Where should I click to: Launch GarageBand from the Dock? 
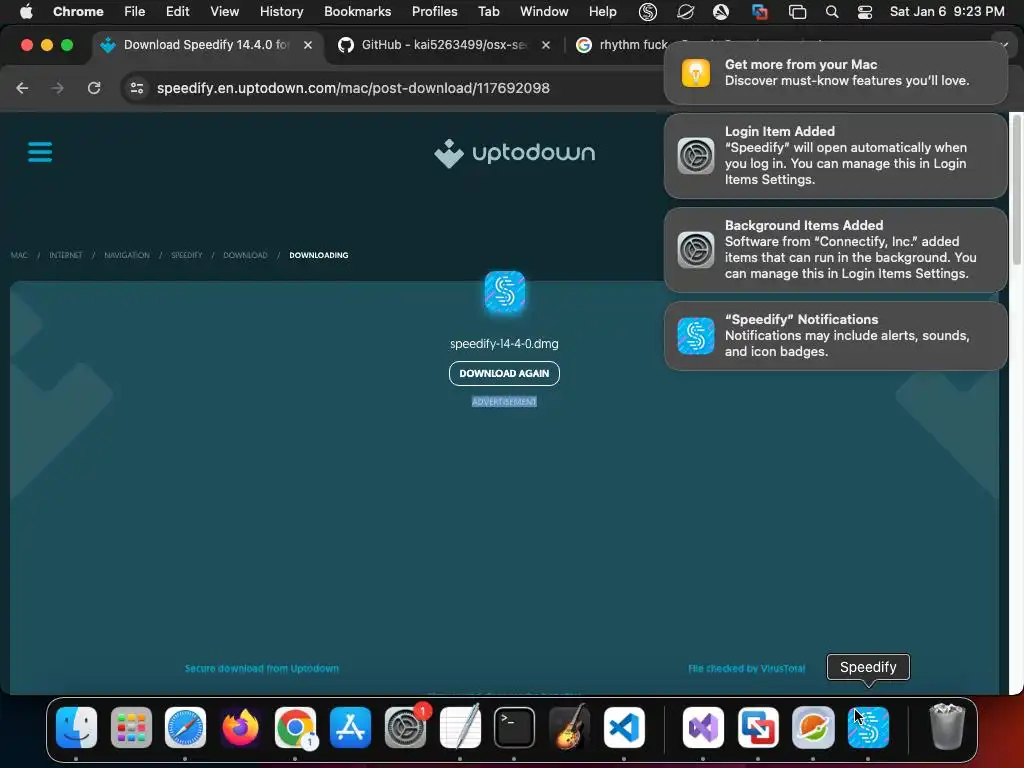tap(569, 727)
